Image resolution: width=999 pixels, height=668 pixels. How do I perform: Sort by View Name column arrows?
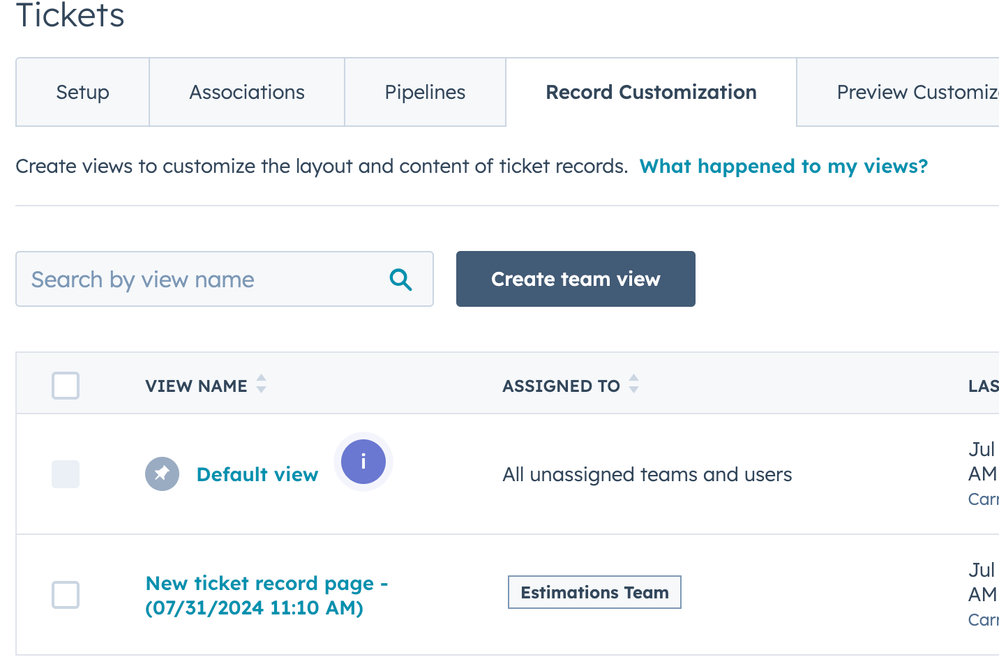coord(261,384)
